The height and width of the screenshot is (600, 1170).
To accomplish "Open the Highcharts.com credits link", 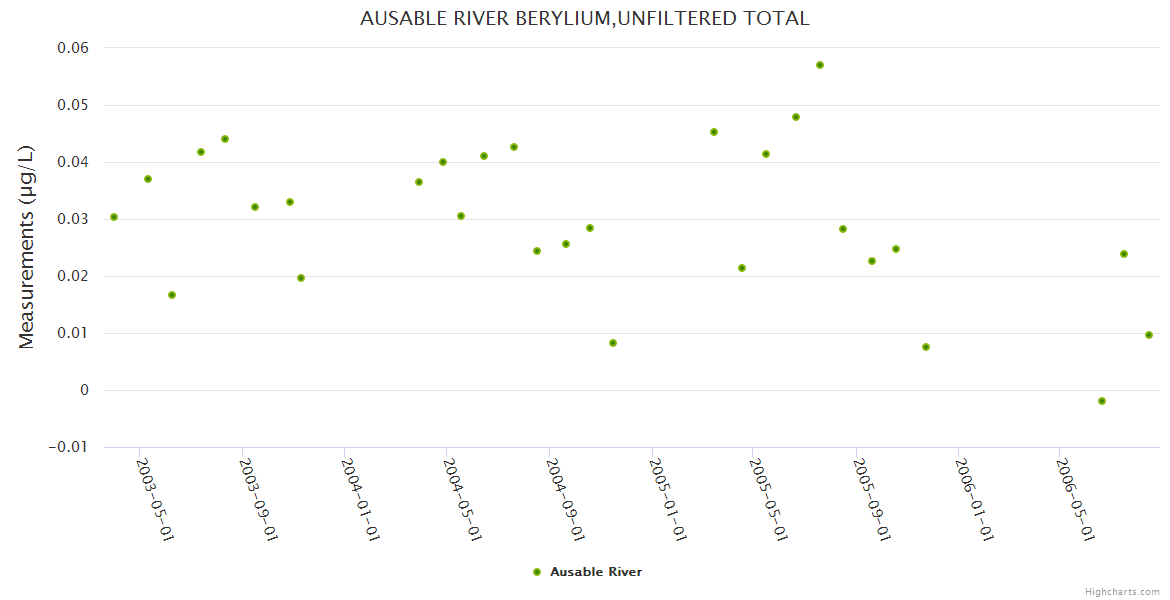I will coord(1122,591).
